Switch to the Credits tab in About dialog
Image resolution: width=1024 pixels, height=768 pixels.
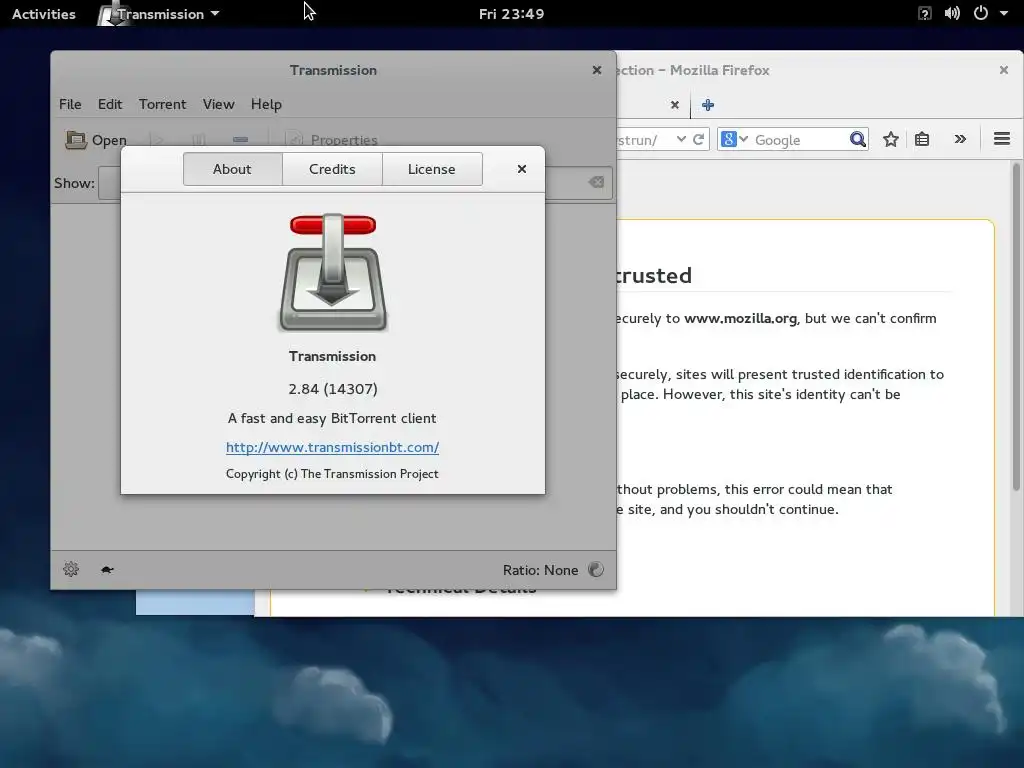(332, 169)
